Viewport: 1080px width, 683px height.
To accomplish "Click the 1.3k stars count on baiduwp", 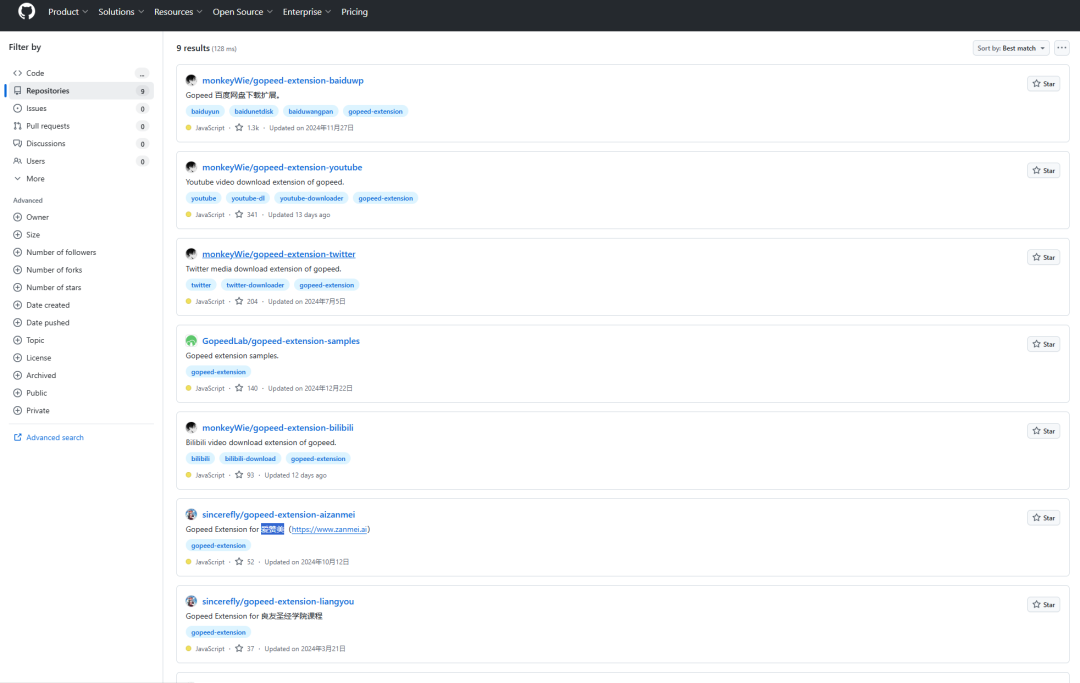I will point(247,128).
